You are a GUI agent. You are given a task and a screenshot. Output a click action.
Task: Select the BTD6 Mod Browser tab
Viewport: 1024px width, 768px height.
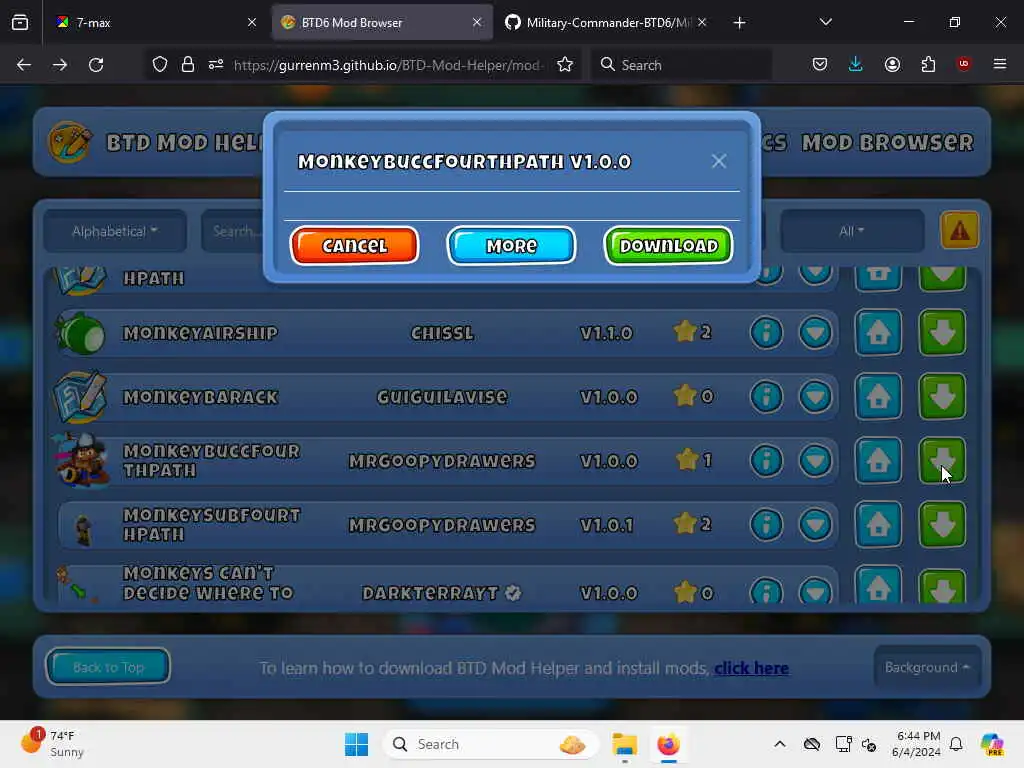click(x=381, y=22)
